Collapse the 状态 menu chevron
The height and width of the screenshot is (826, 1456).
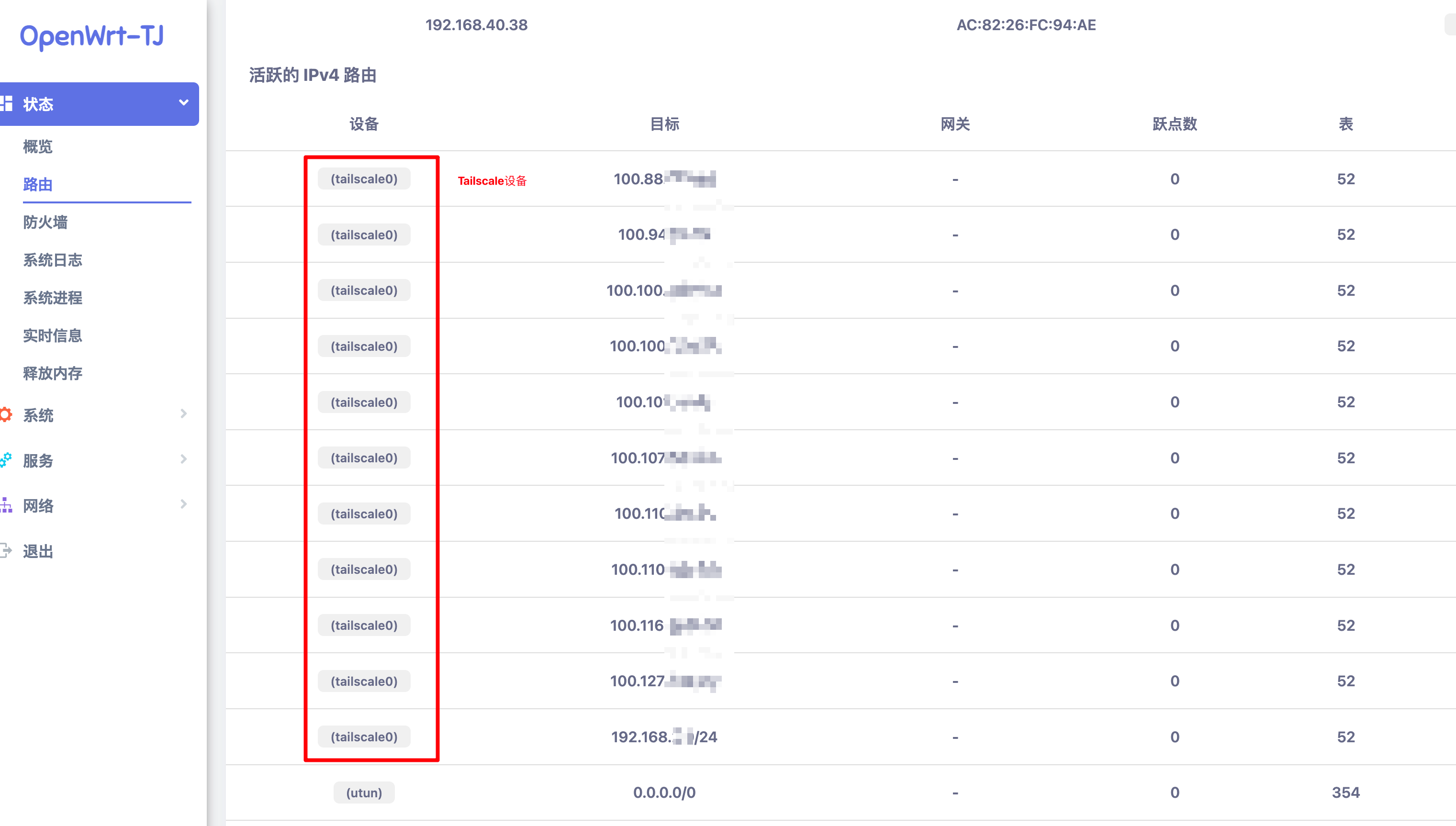point(183,103)
